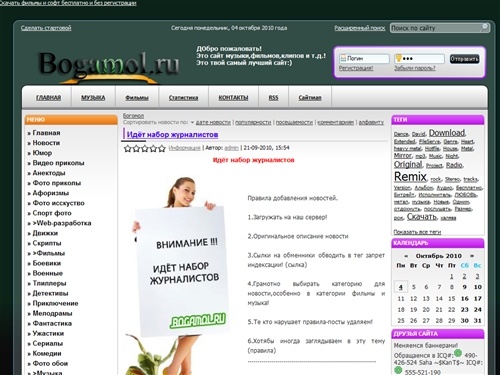Open Юмор in side menu
Image resolution: width=500 pixels, height=375 pixels.
42,153
